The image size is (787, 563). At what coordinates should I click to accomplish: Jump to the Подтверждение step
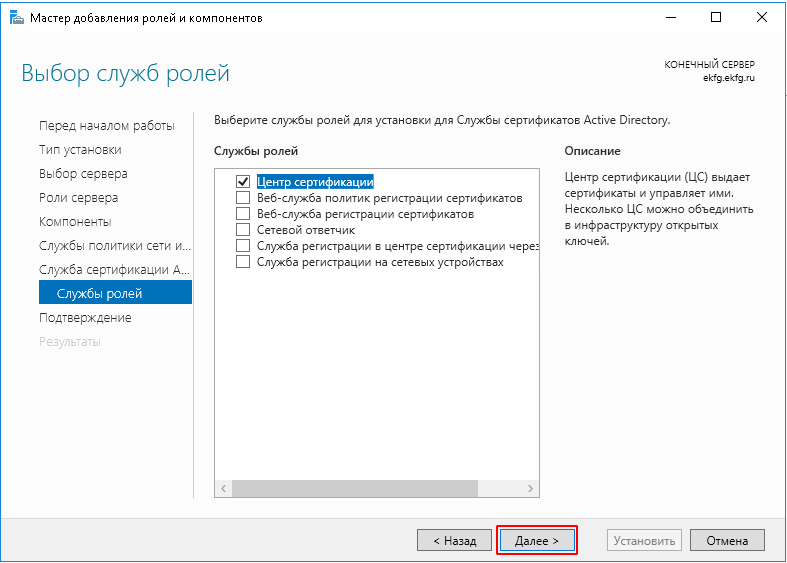(85, 318)
